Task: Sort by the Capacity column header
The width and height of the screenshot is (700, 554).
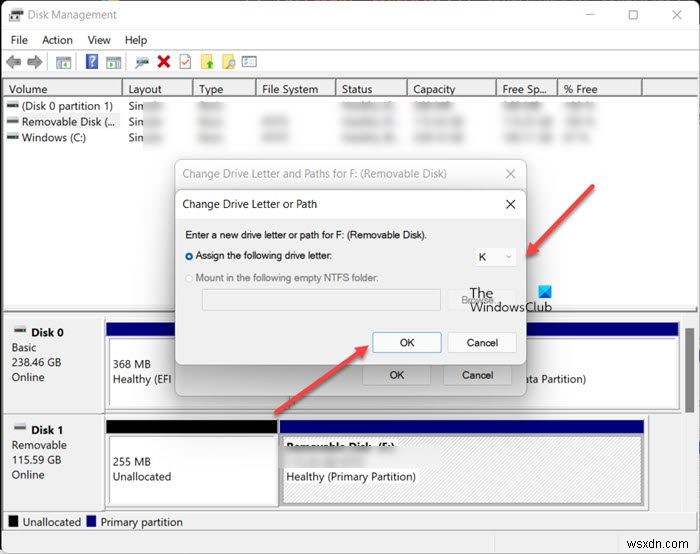Action: click(452, 89)
